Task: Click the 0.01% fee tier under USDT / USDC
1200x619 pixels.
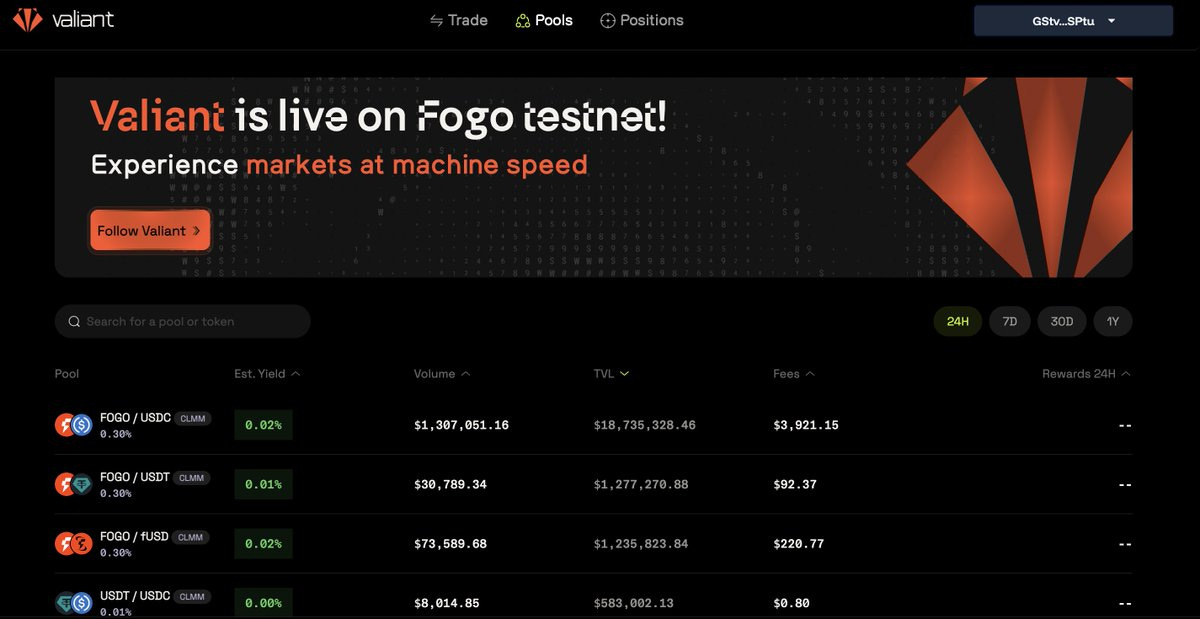Action: pos(115,612)
